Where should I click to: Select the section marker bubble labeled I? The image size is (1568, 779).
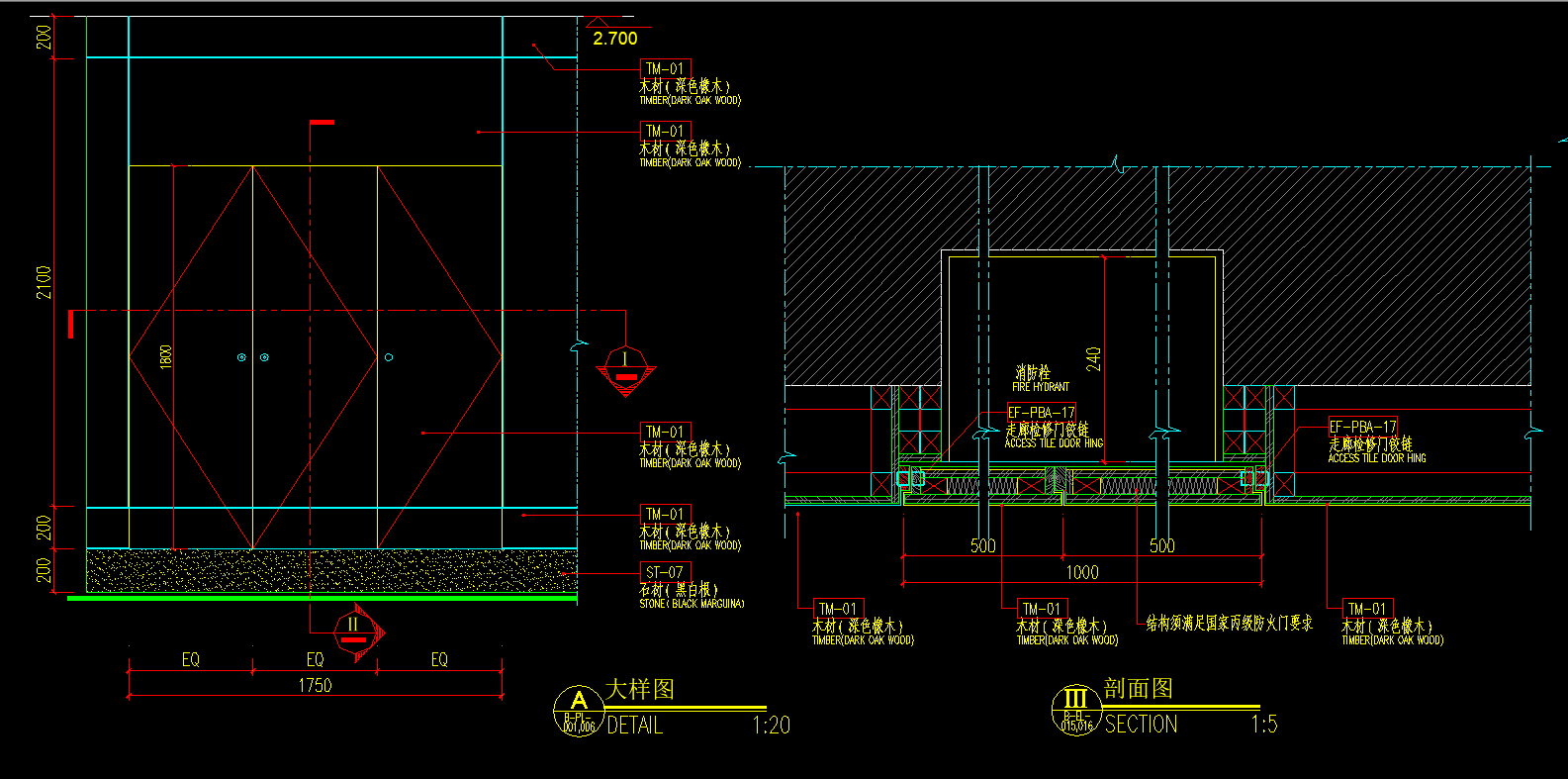coord(625,370)
